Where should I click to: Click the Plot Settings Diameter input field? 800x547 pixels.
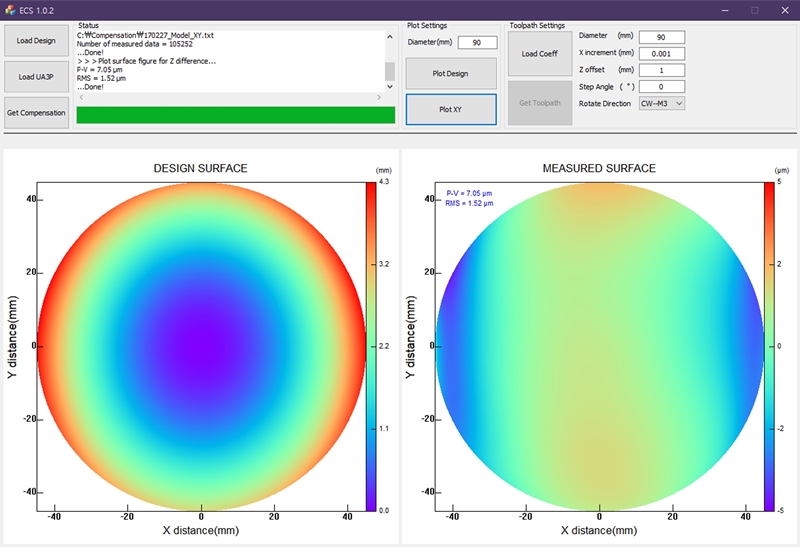click(477, 43)
